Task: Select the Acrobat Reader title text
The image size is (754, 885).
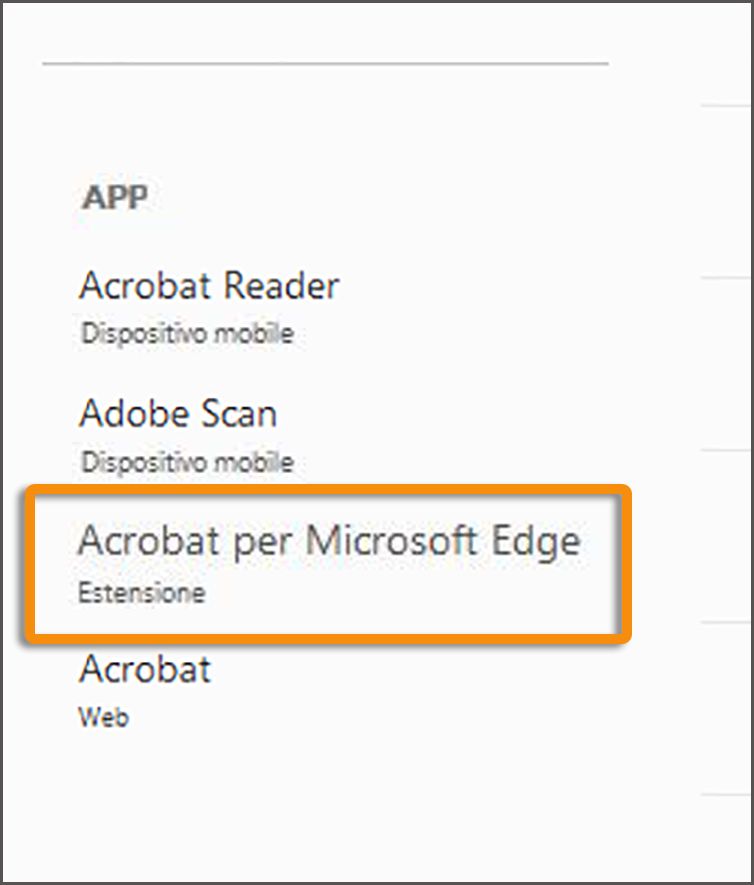Action: (x=210, y=286)
